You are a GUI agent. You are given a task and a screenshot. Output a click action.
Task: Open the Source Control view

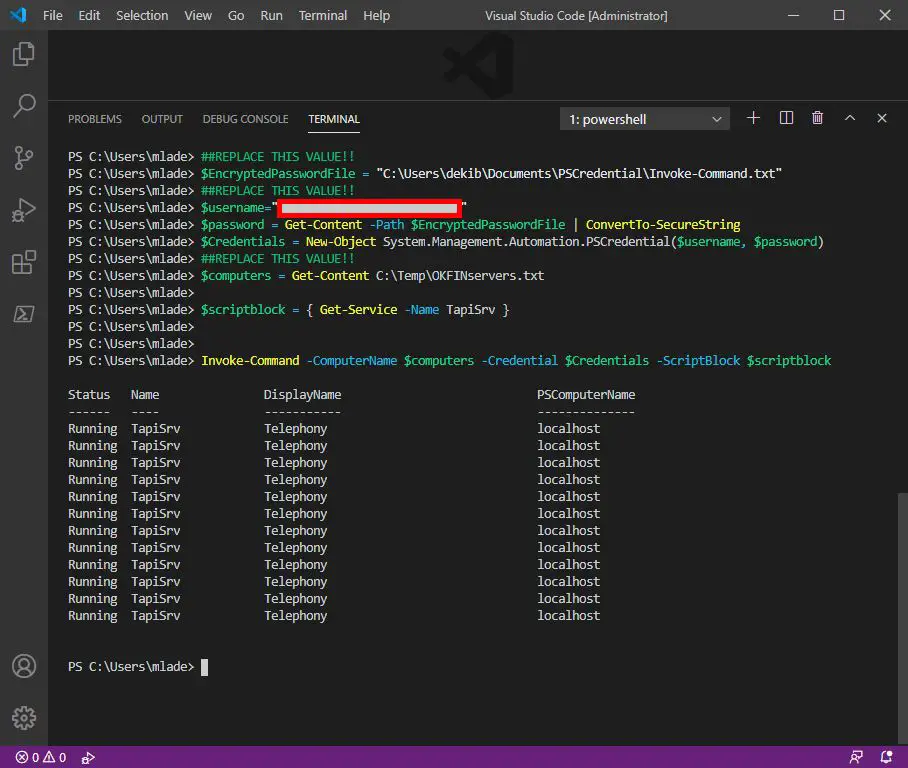click(x=24, y=158)
